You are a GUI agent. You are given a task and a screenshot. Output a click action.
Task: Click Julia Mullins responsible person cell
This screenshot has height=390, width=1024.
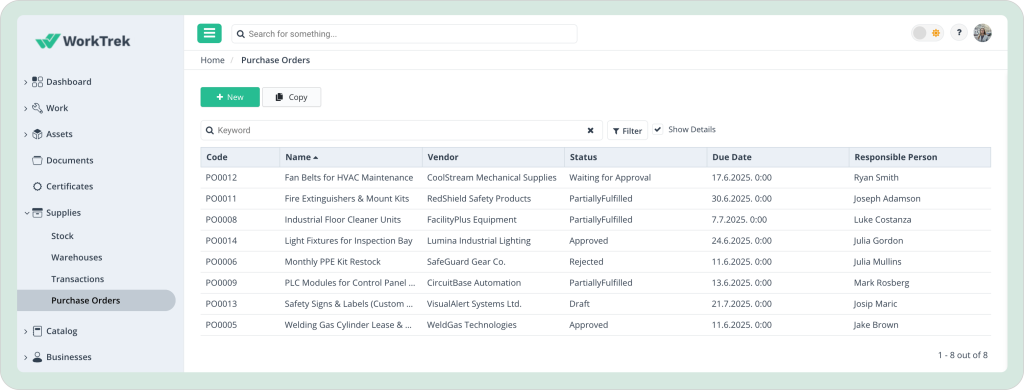878,262
